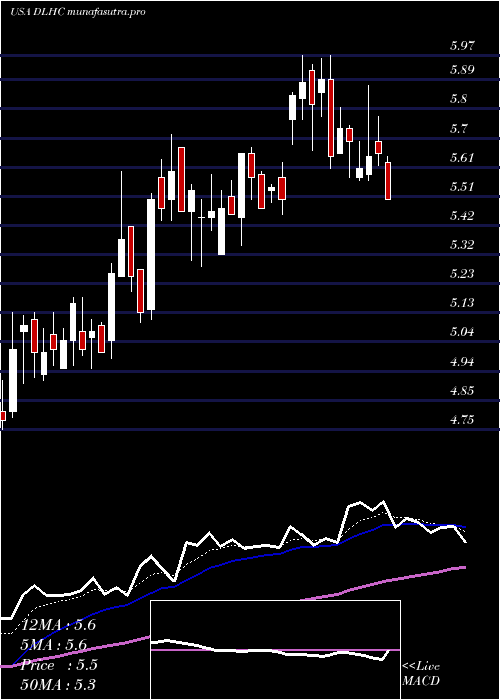This screenshot has width=500, height=700.
Task: Click the Live MACD inset chart
Action: click(275, 650)
